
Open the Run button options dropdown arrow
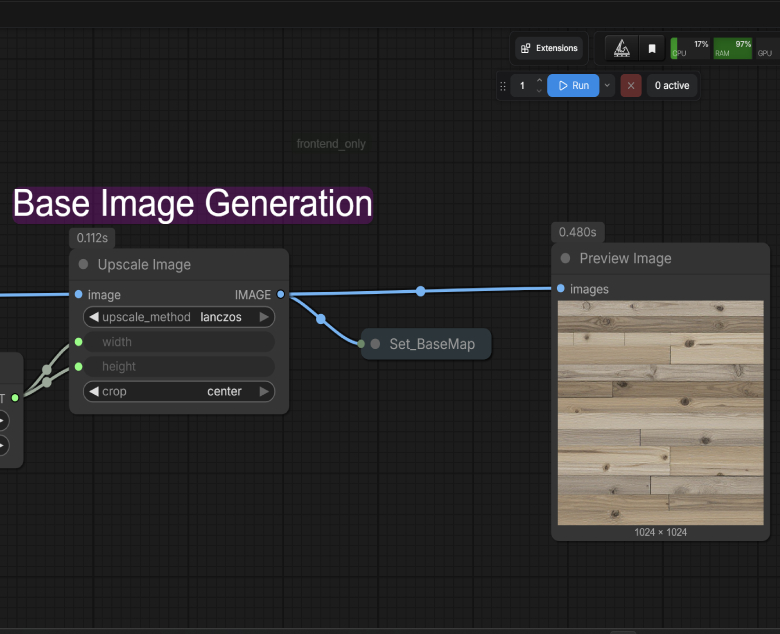tap(607, 86)
